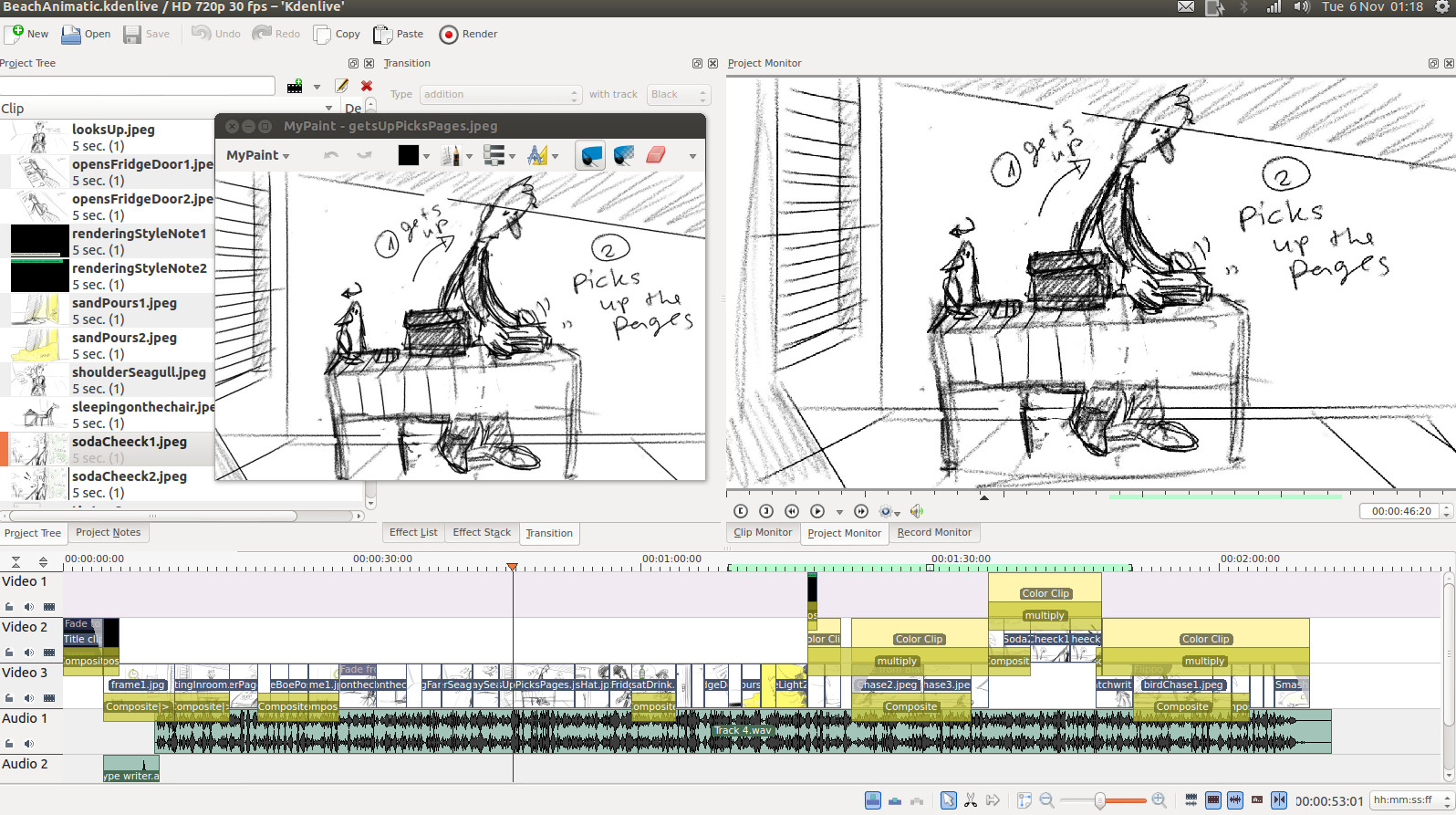Click New in the Kdenlive toolbar
This screenshot has height=815, width=1456.
(x=26, y=34)
